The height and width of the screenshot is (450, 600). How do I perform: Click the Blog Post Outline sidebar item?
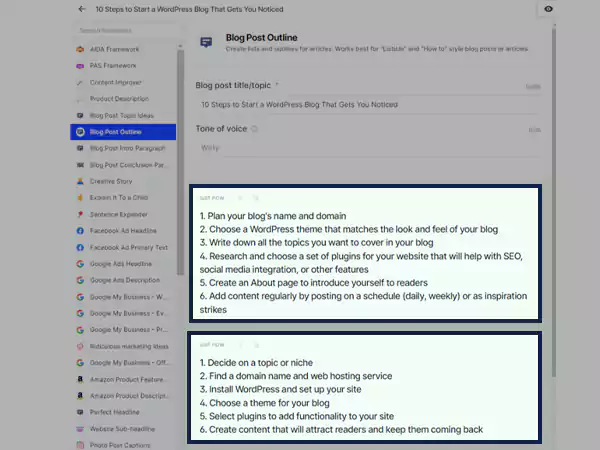115,132
